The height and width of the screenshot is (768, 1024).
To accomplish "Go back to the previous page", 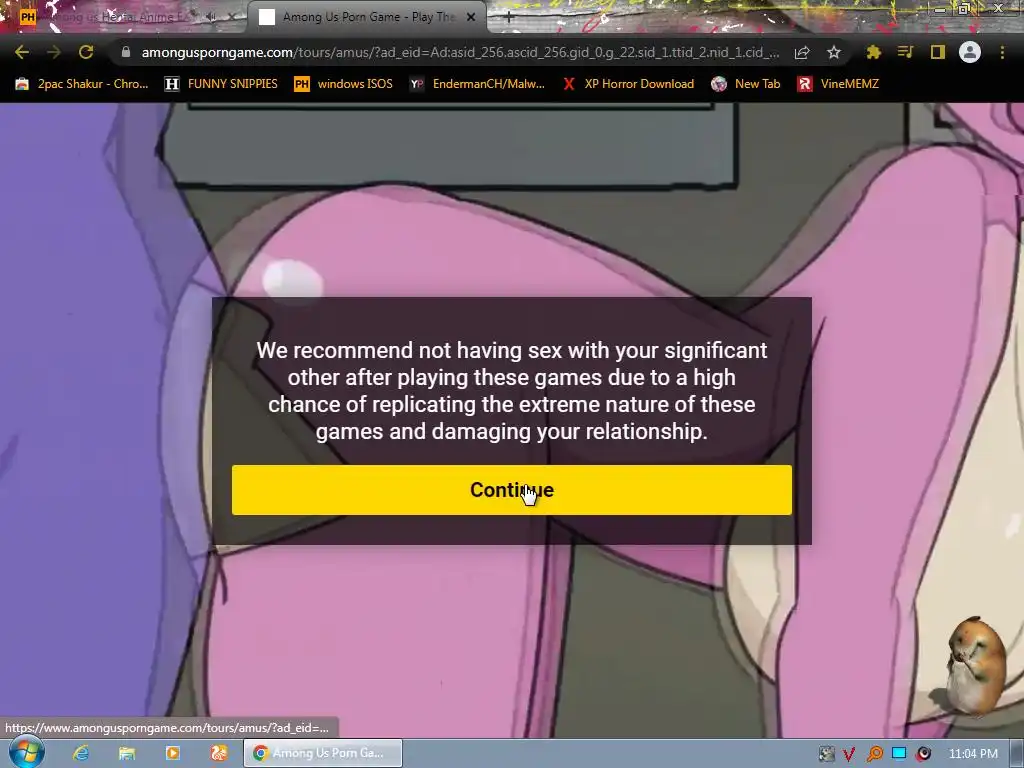I will click(22, 52).
